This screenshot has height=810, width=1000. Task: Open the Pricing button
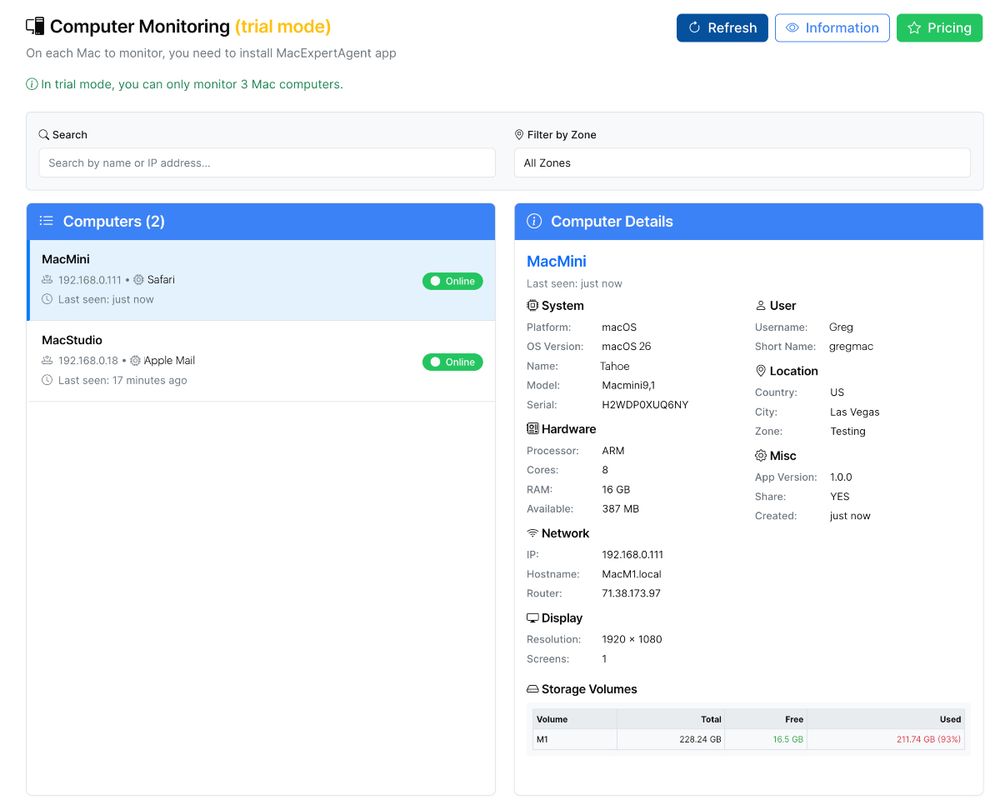pyautogui.click(x=939, y=28)
